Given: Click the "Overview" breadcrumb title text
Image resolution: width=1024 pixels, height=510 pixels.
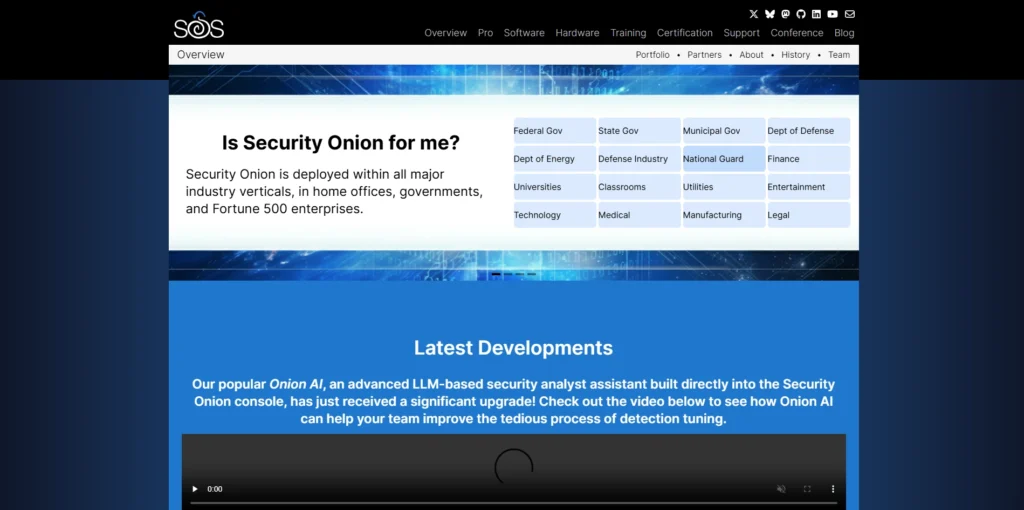Looking at the screenshot, I should click(200, 55).
